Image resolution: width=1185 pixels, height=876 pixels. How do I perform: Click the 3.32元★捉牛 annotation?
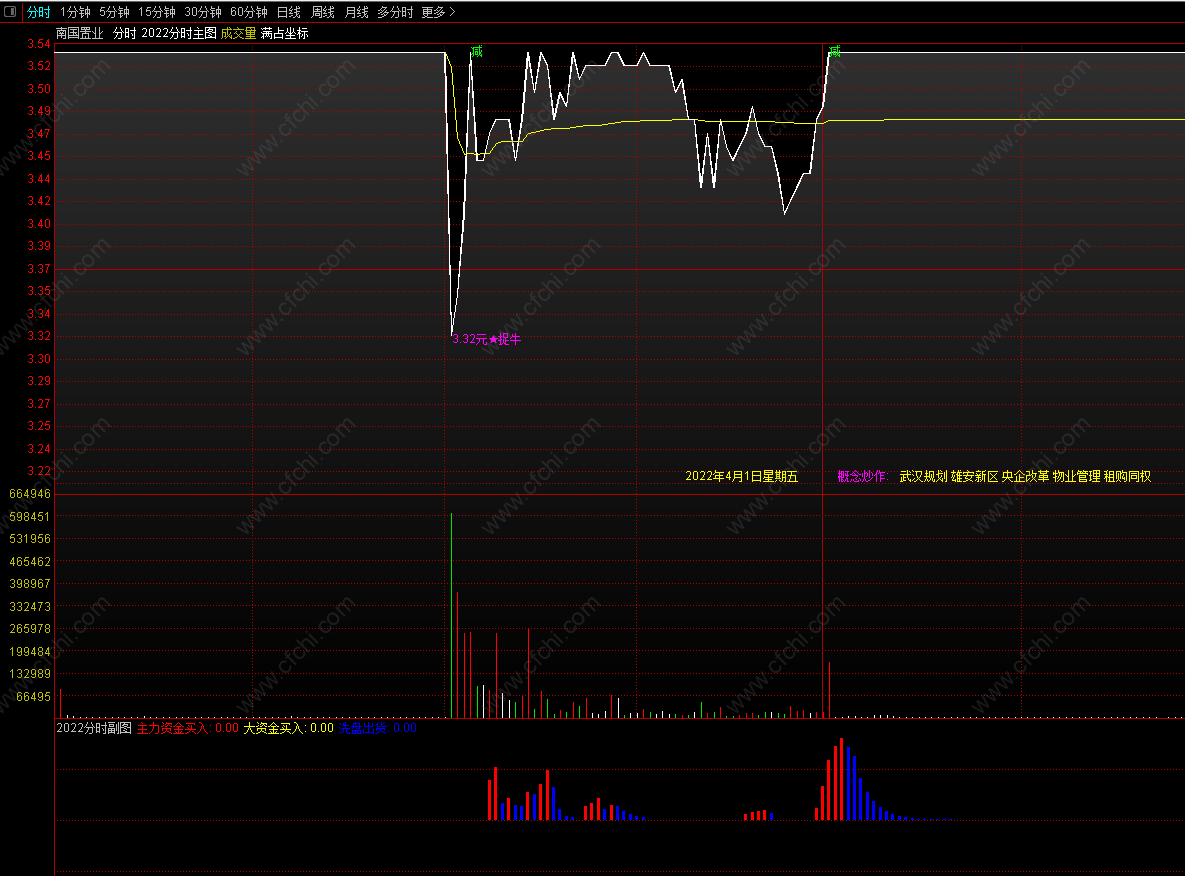[487, 339]
